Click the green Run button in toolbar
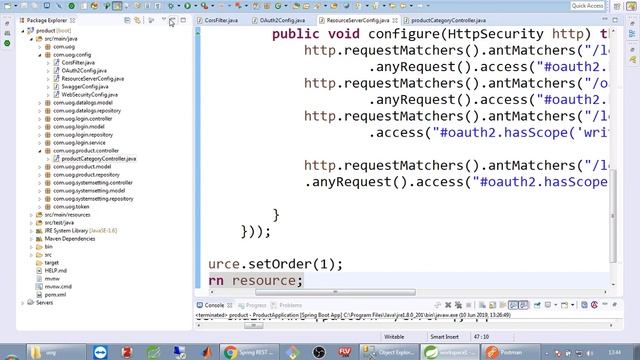Image resolution: width=640 pixels, height=360 pixels. click(x=187, y=6)
